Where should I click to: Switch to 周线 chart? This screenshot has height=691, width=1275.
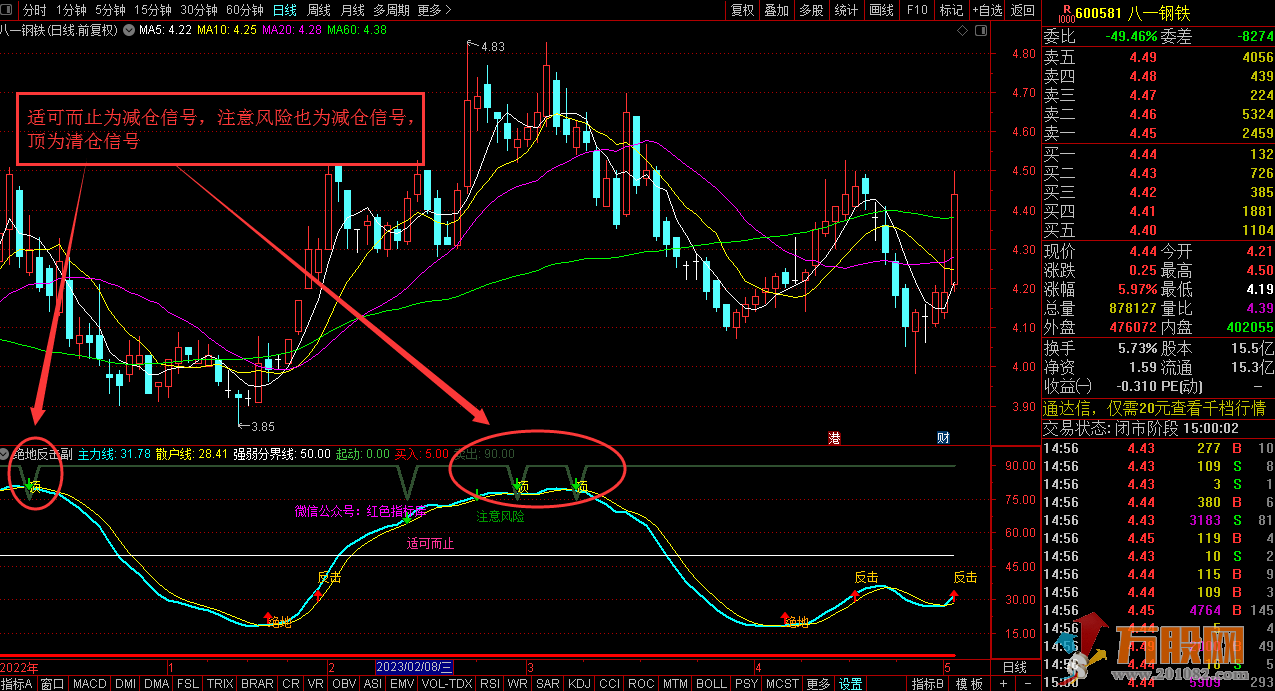pyautogui.click(x=319, y=10)
